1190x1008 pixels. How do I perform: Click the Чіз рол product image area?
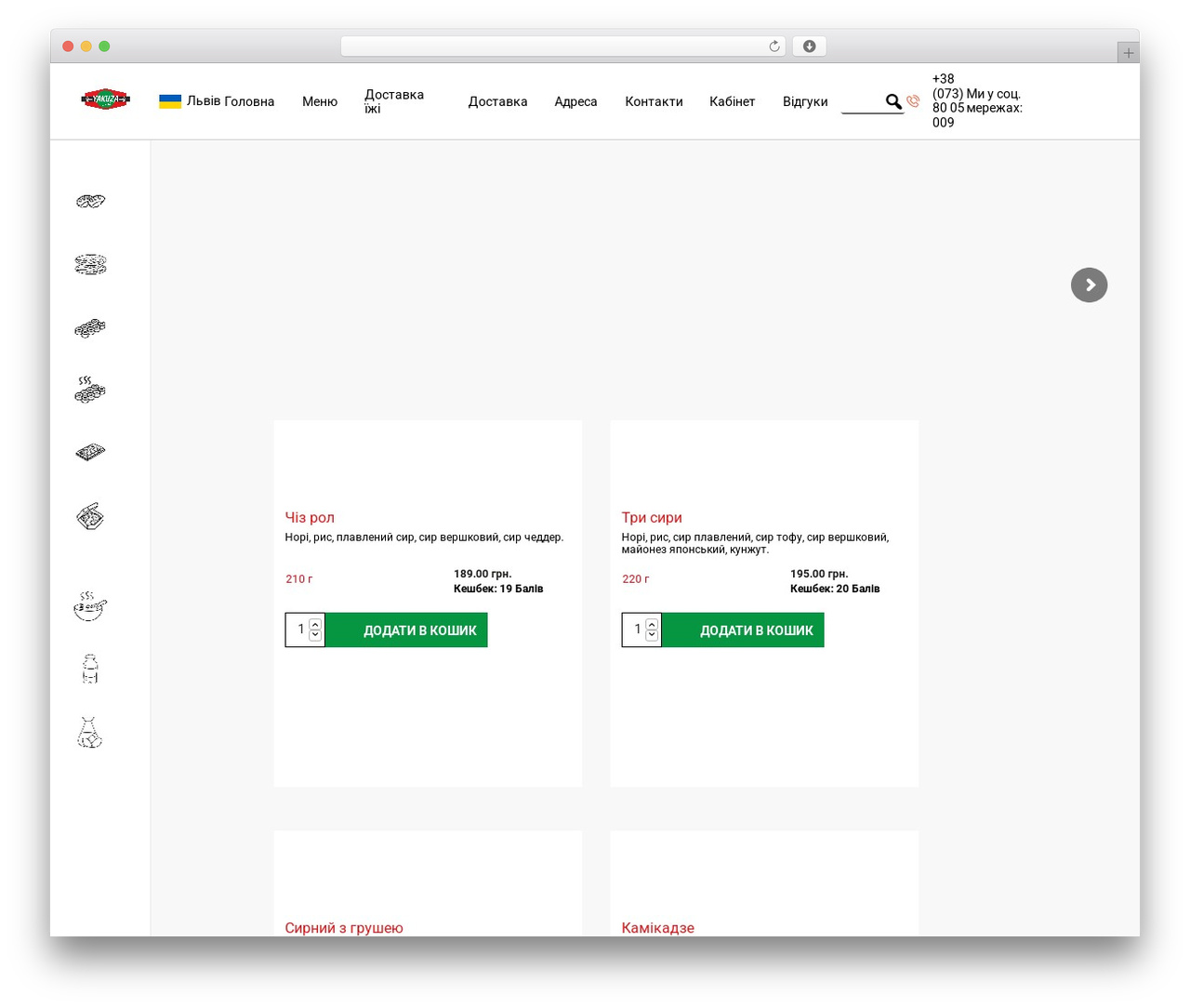pos(428,462)
